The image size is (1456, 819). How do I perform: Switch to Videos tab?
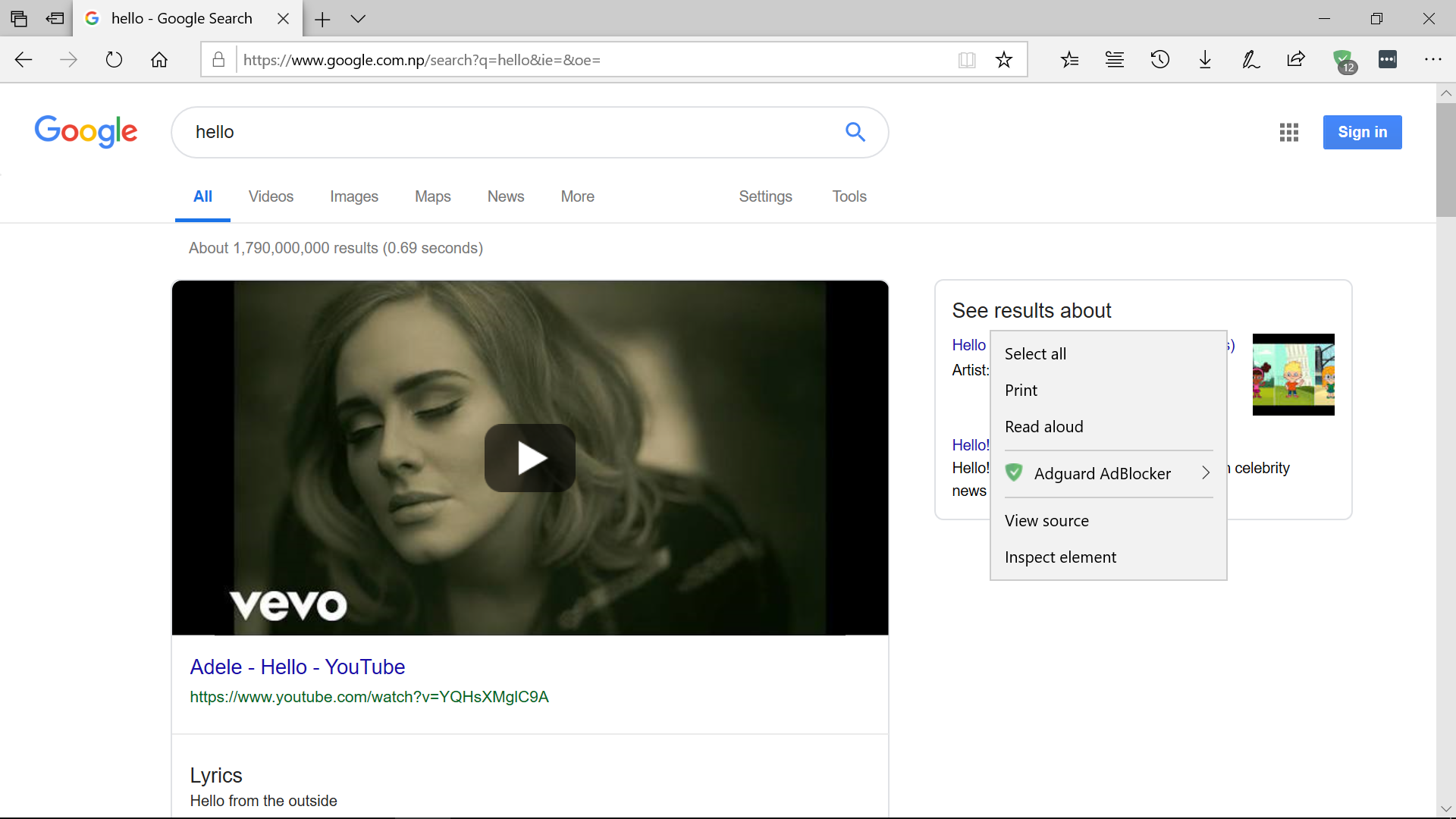point(271,197)
